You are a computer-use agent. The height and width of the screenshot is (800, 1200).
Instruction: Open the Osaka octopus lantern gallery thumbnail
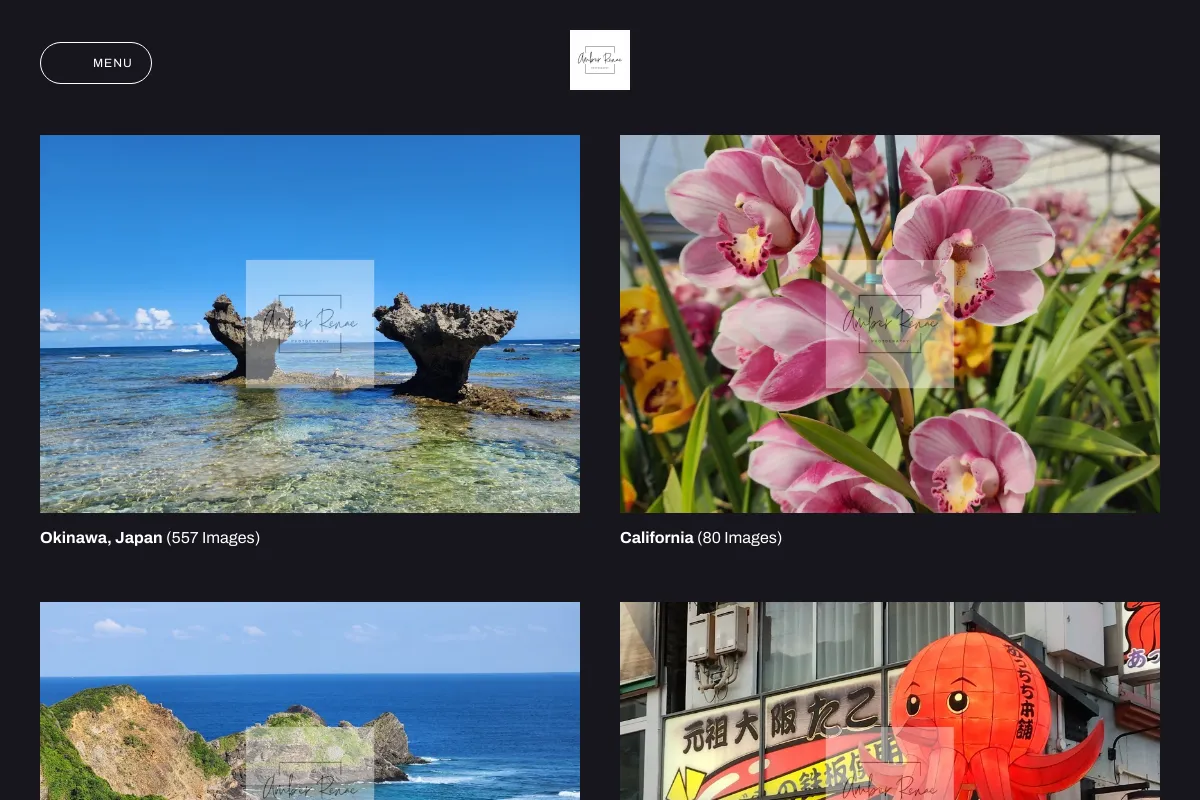click(x=890, y=701)
